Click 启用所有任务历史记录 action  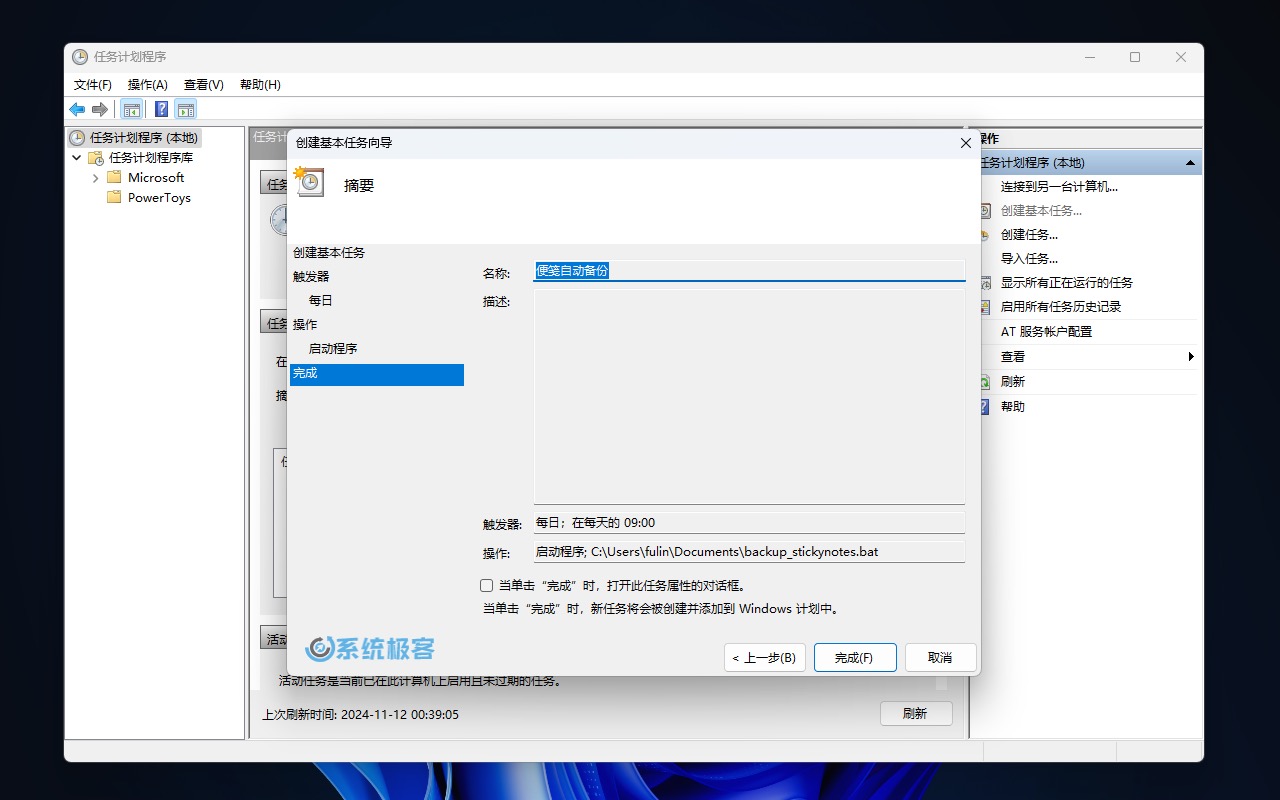point(1061,307)
